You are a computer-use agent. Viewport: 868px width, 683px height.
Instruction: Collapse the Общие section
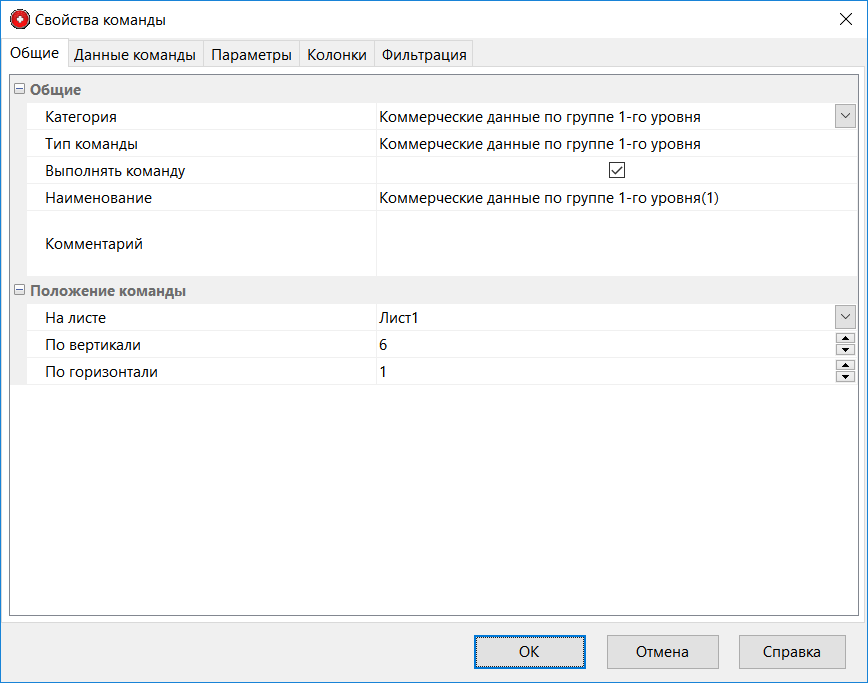click(x=19, y=90)
